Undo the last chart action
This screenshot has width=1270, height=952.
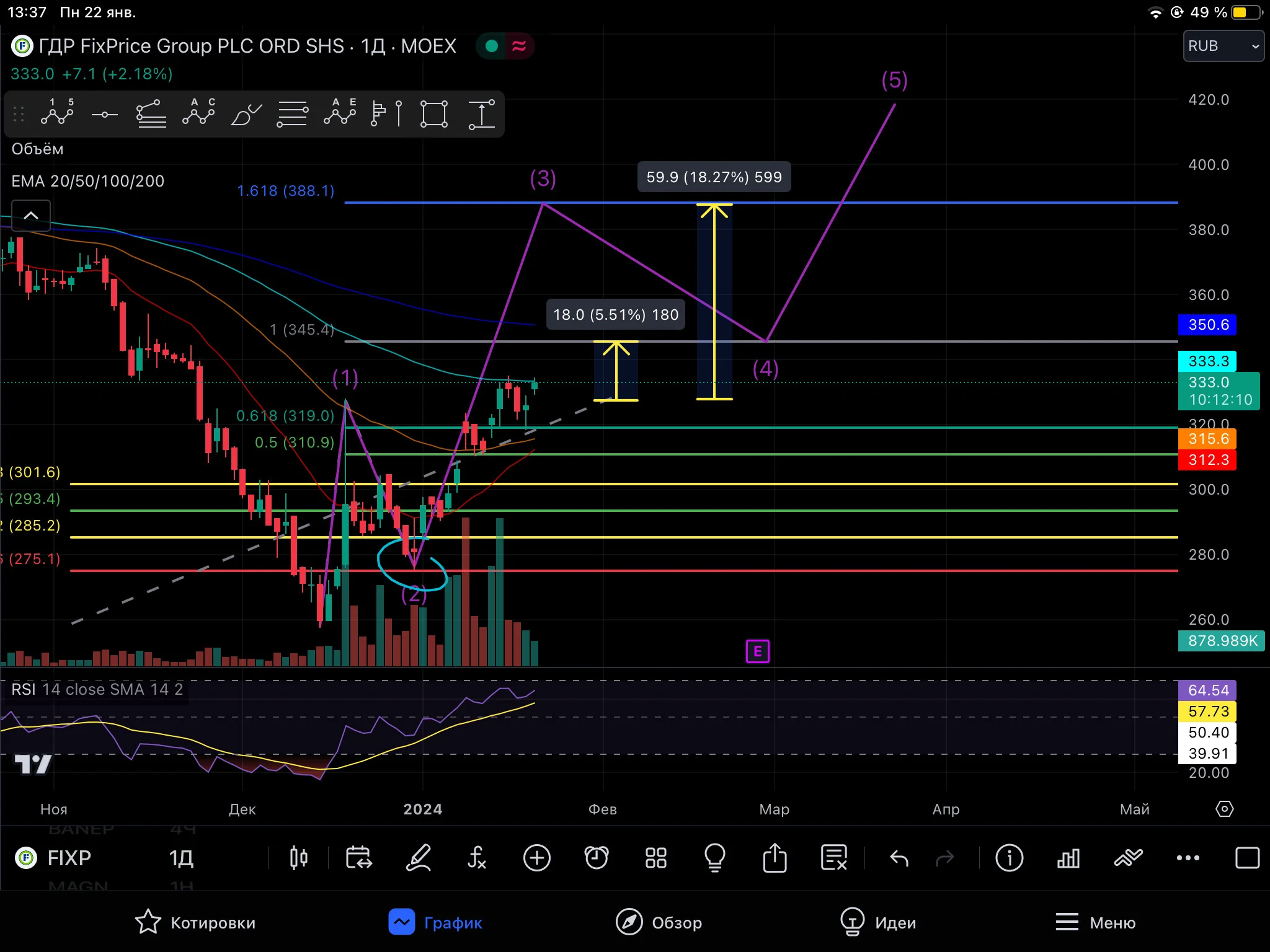(x=899, y=858)
